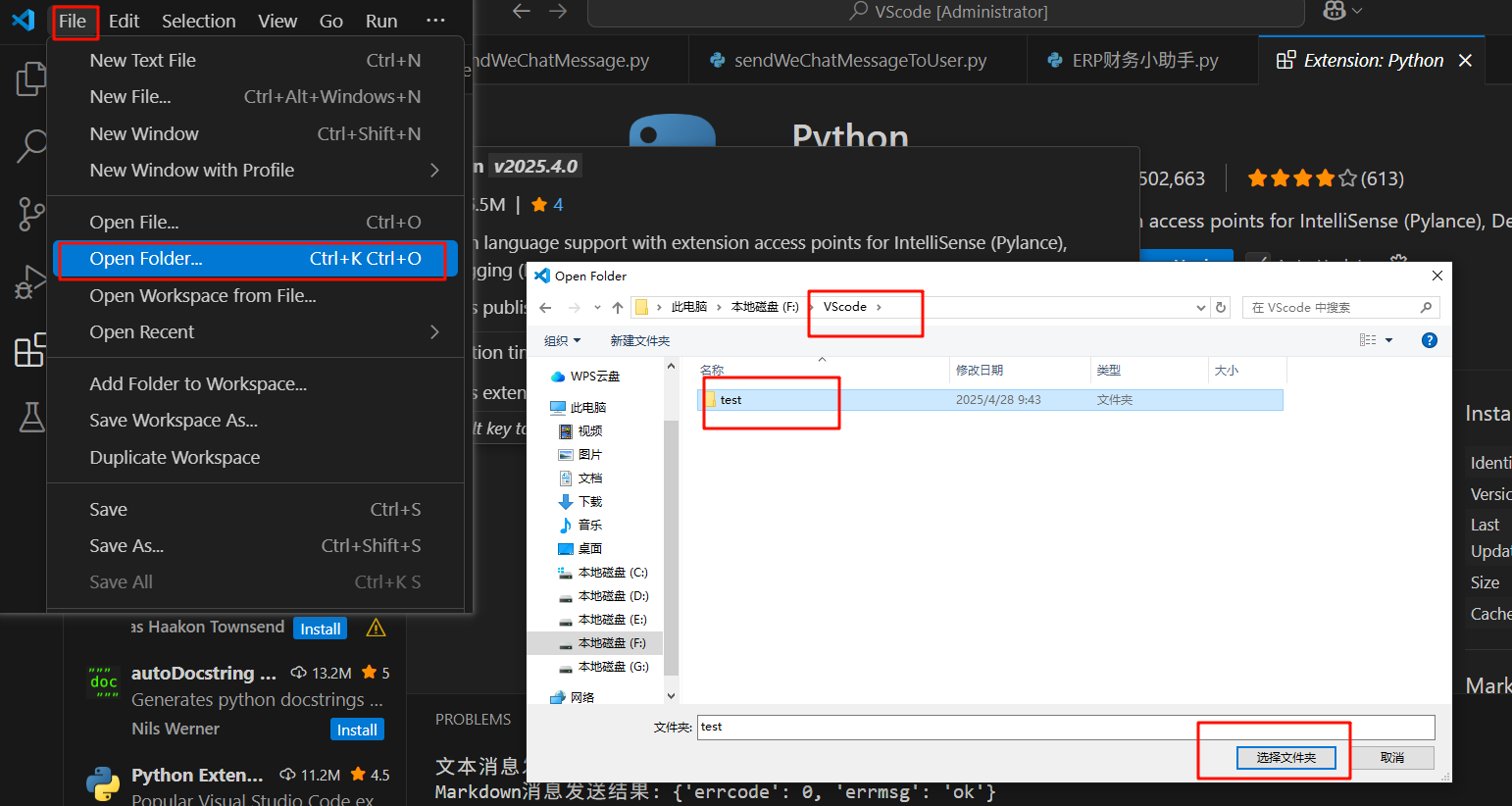The image size is (1512, 806).
Task: Expand address bar history dropdown
Action: (x=1201, y=308)
